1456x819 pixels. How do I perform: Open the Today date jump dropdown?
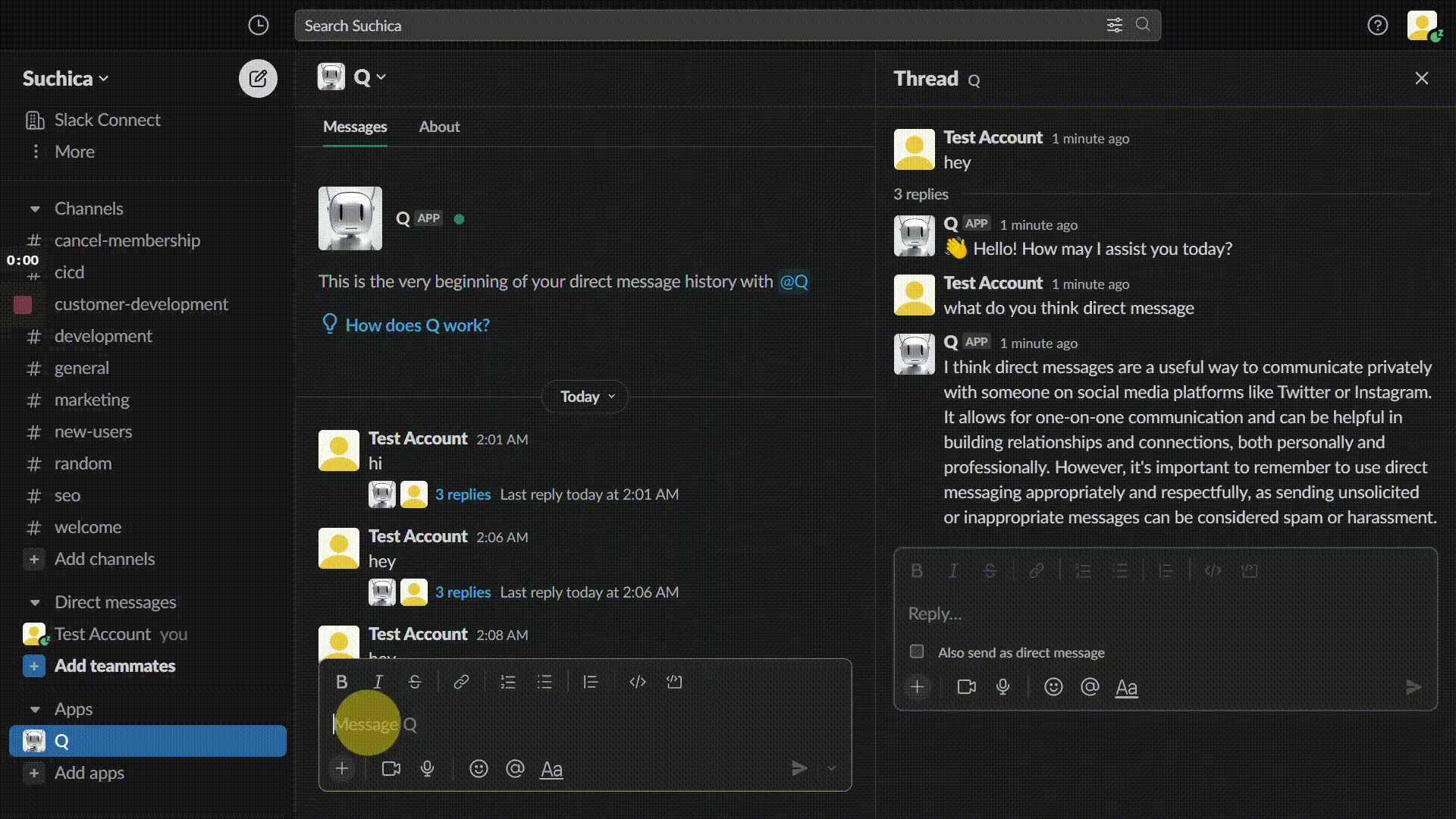[585, 397]
